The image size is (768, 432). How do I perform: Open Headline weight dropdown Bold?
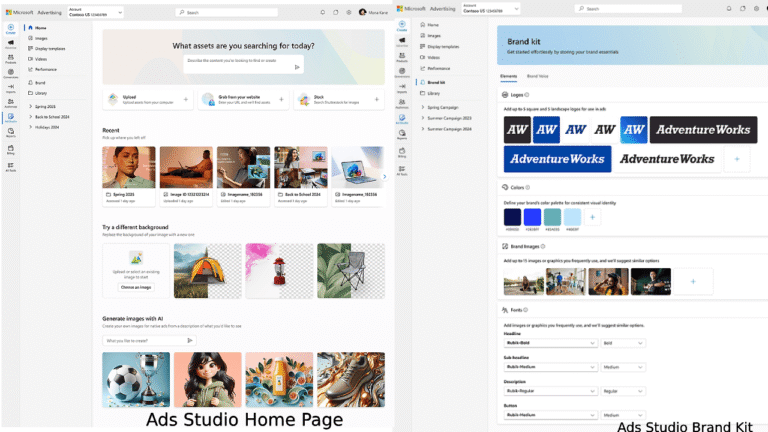(623, 343)
